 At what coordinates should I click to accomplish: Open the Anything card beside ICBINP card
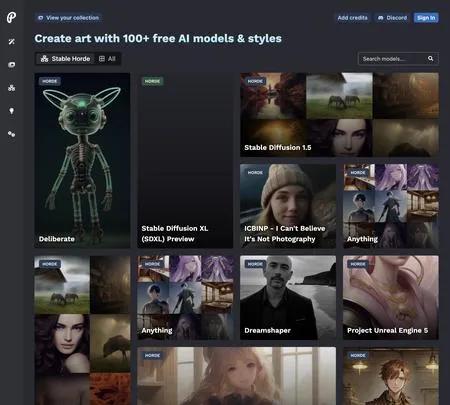click(x=391, y=206)
